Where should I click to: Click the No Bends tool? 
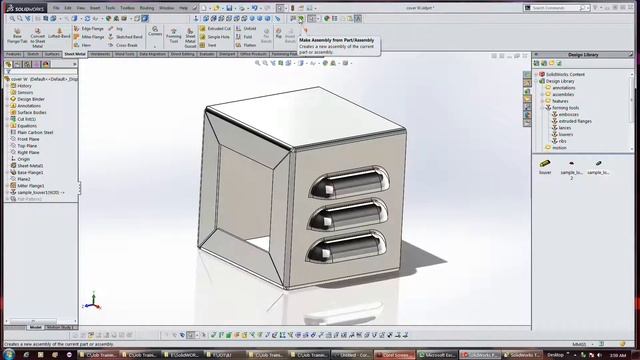pos(266,35)
